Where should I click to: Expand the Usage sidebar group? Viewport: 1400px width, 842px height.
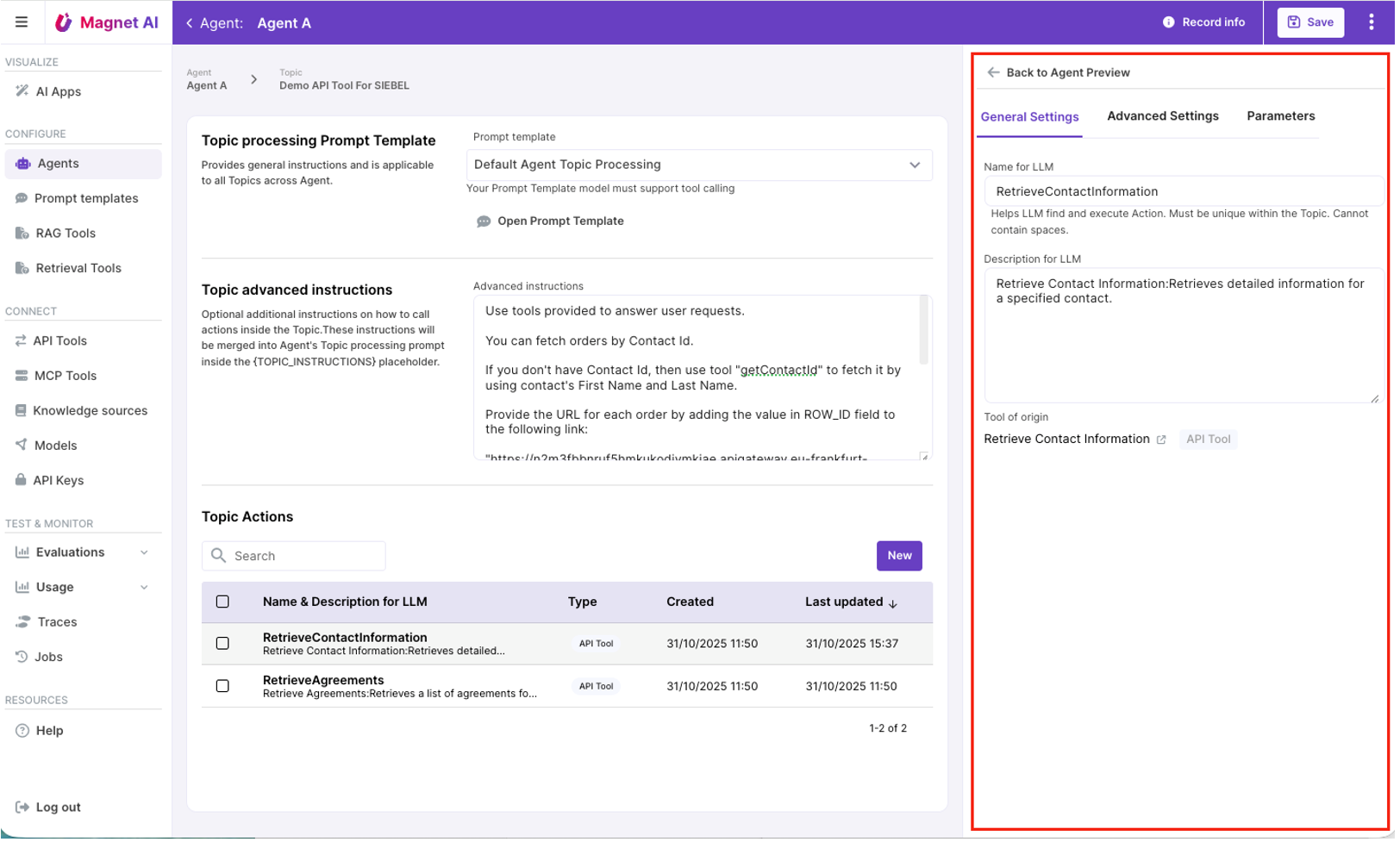(144, 589)
